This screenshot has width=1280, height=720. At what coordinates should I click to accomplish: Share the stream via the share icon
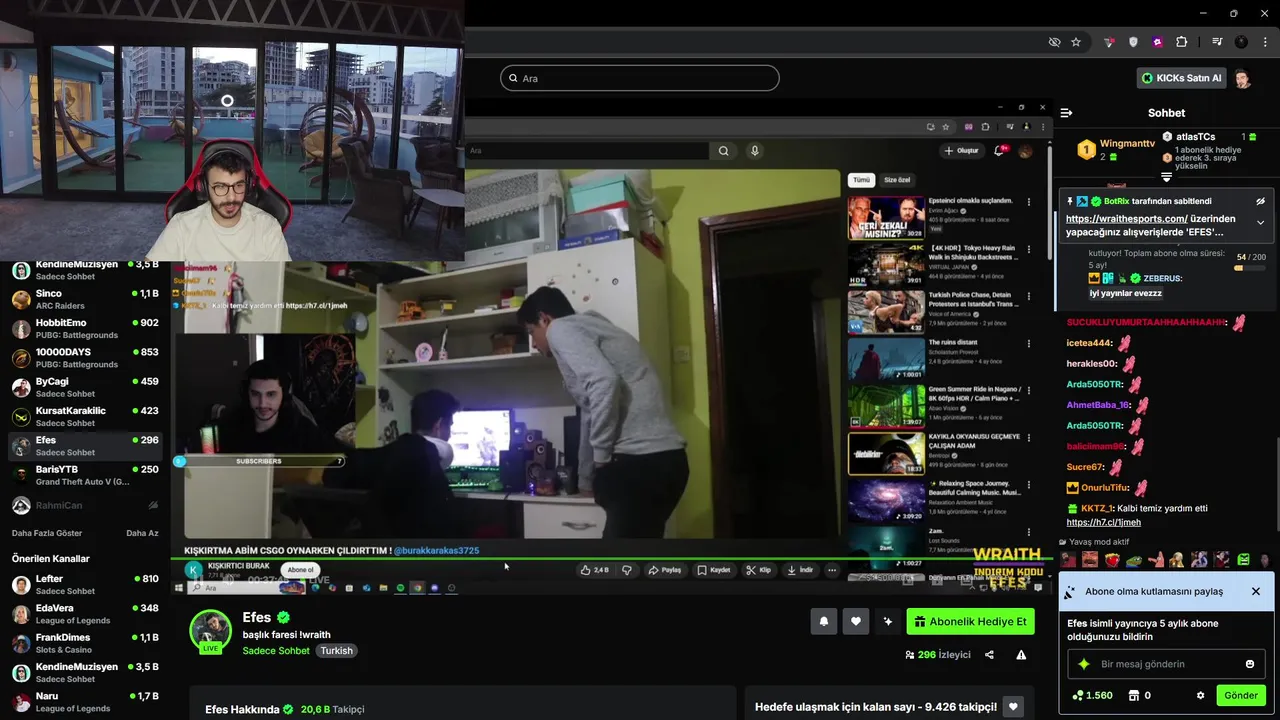pyautogui.click(x=989, y=655)
